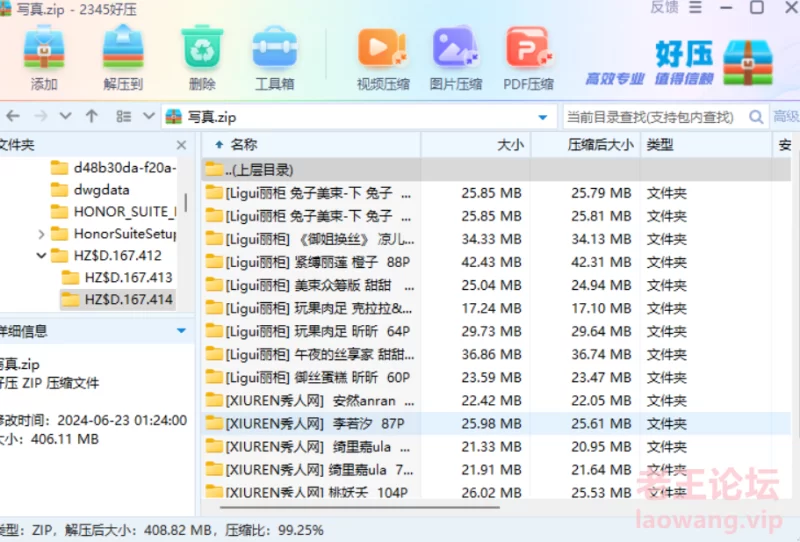Sort by 名称 column header
Viewport: 800px width, 542px height.
pos(311,145)
